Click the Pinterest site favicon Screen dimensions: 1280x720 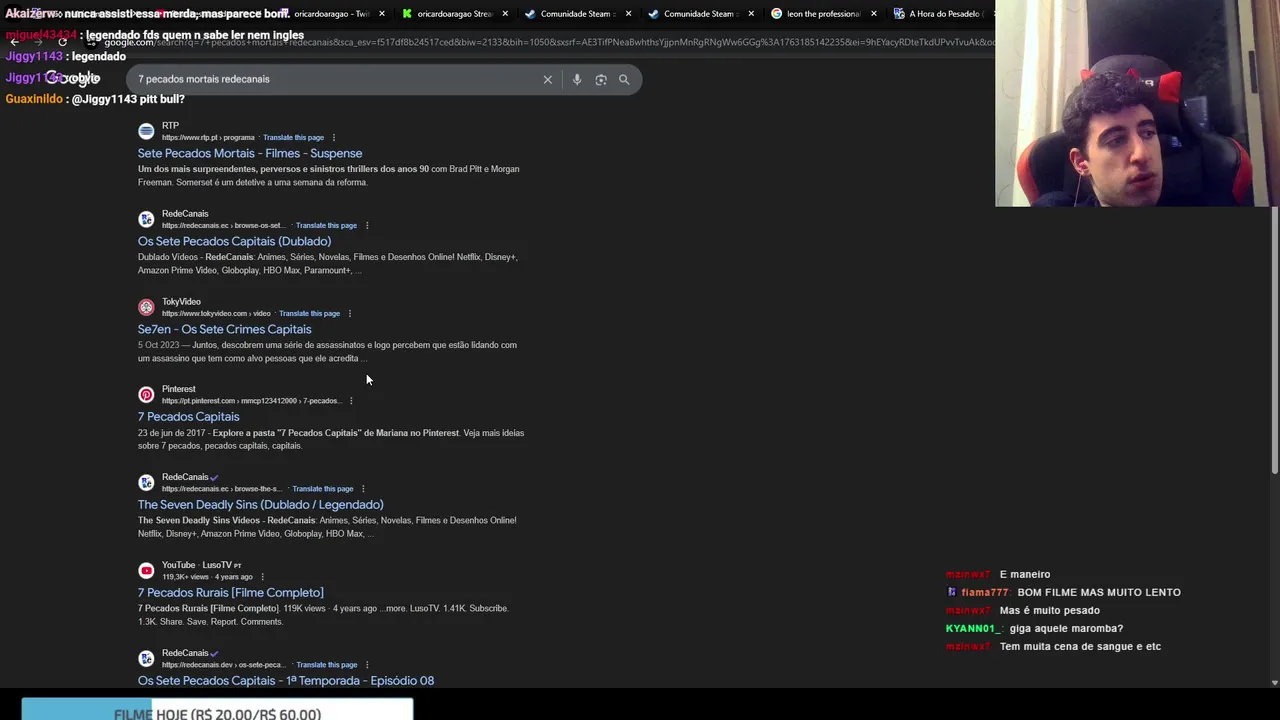coord(146,395)
